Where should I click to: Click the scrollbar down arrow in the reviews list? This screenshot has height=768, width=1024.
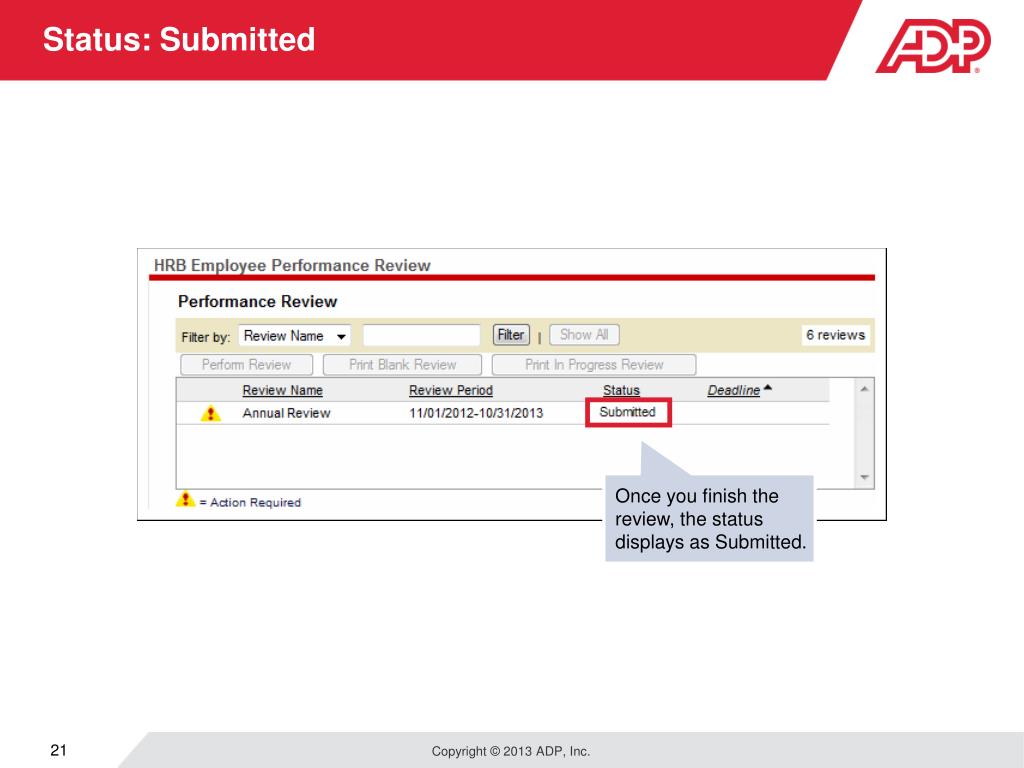click(864, 477)
